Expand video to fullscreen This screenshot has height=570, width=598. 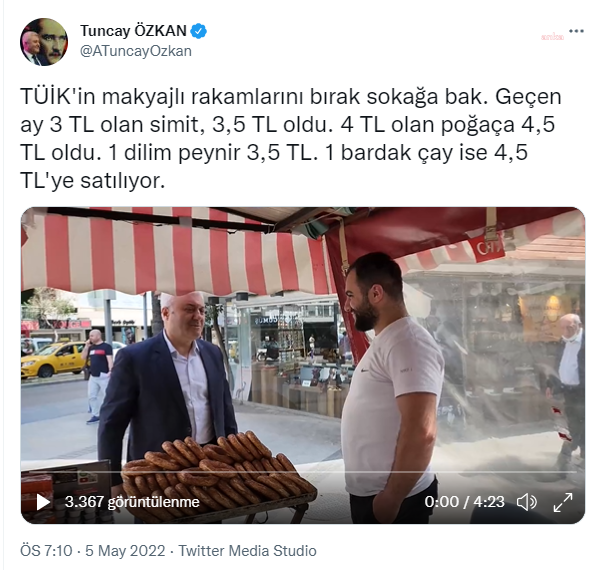coord(563,502)
